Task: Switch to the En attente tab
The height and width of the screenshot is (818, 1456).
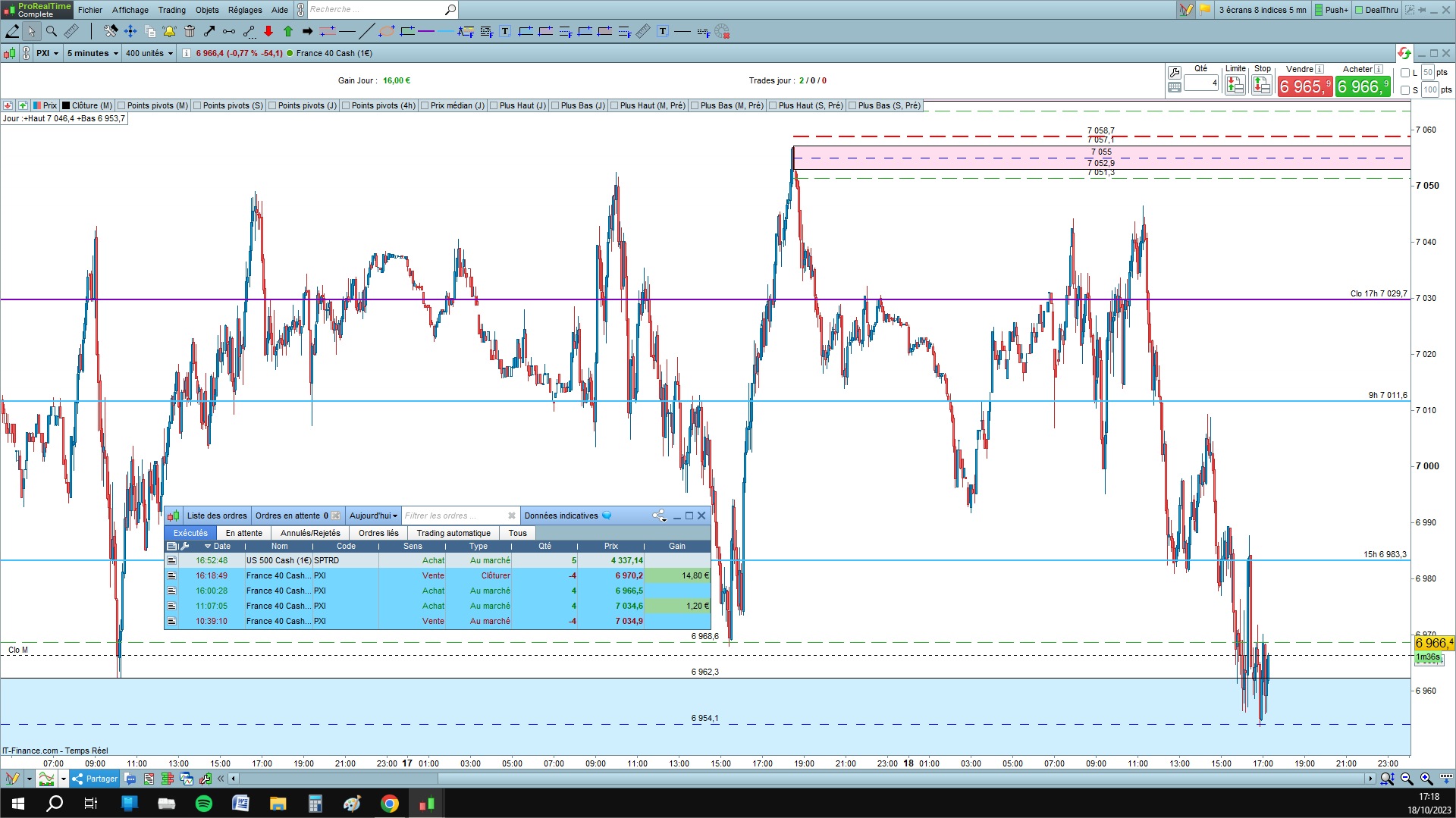Action: tap(244, 533)
